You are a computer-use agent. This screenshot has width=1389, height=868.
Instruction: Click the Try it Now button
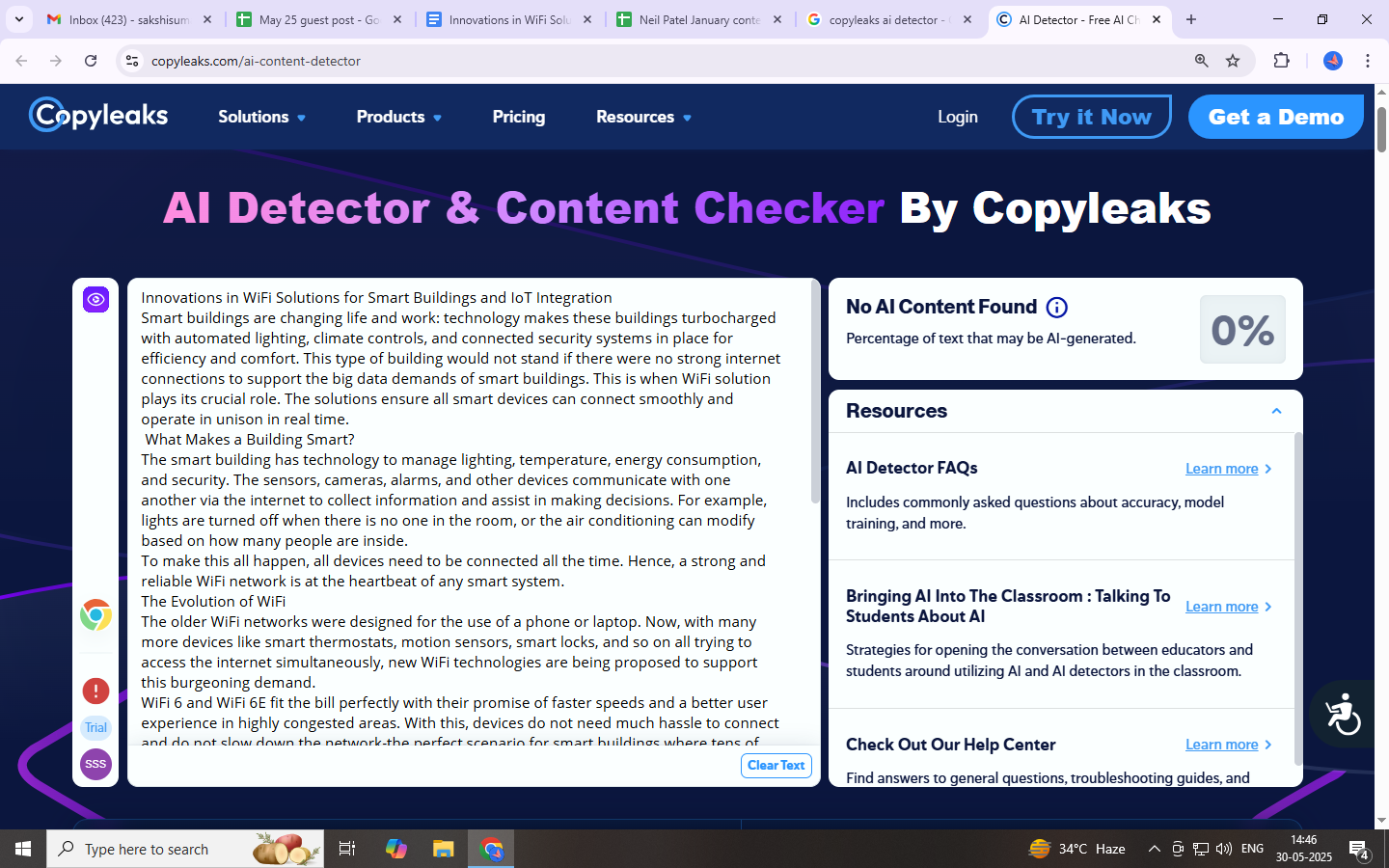1092,117
